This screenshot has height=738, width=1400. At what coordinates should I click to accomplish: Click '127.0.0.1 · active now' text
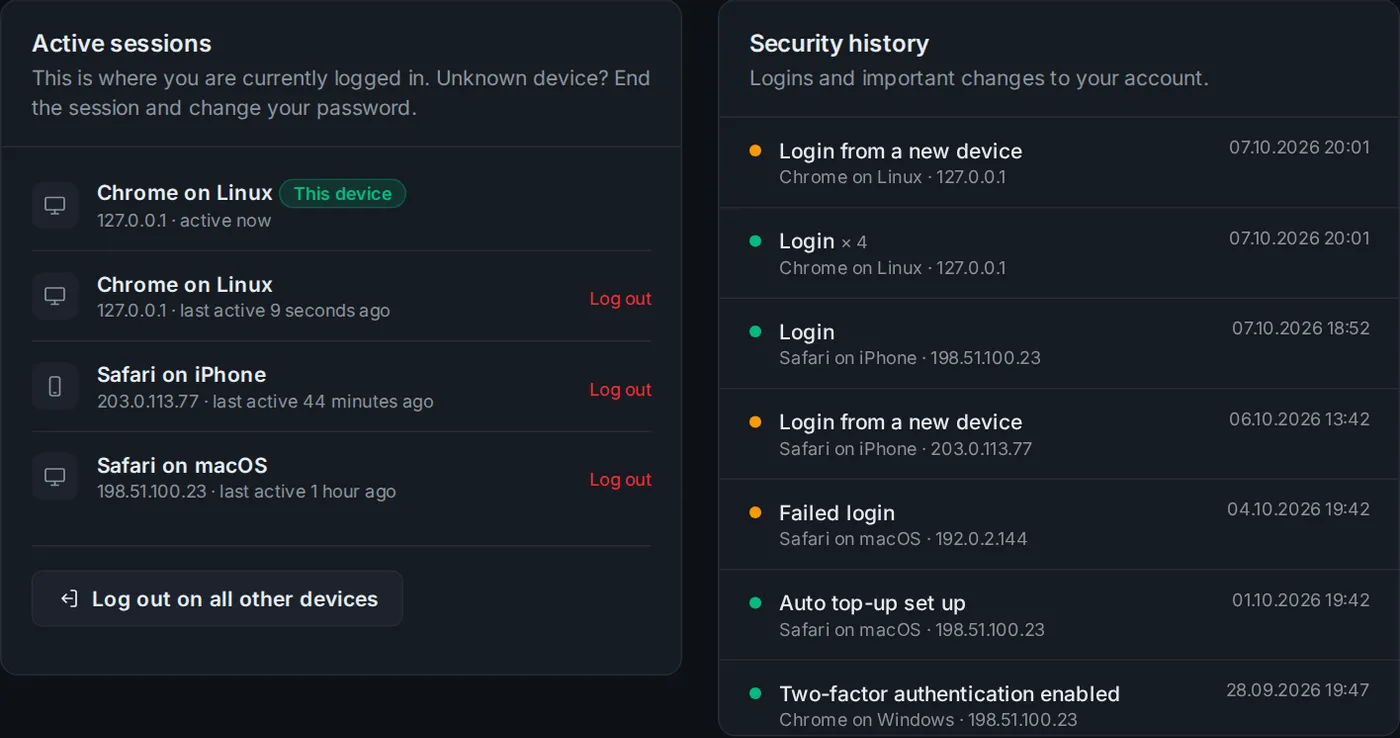pyautogui.click(x=184, y=221)
